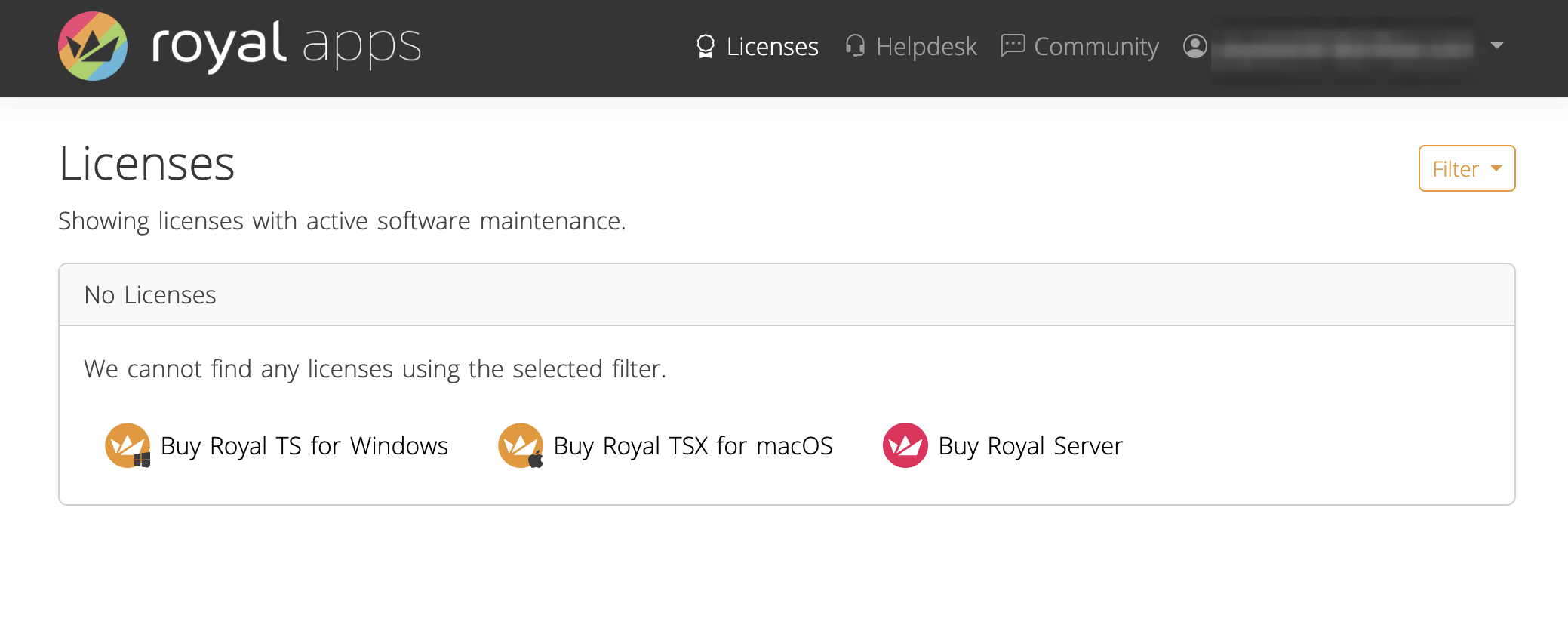The height and width of the screenshot is (625, 1568).
Task: Expand the account dropdown caret
Action: tap(1497, 46)
